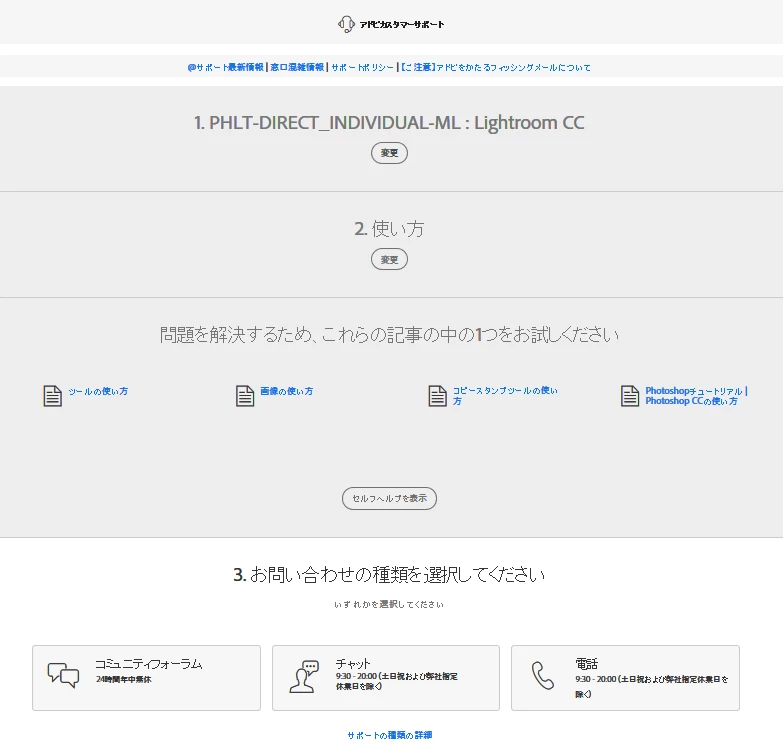Open the @サポート最新情報 link
This screenshot has height=744, width=783.
point(225,67)
